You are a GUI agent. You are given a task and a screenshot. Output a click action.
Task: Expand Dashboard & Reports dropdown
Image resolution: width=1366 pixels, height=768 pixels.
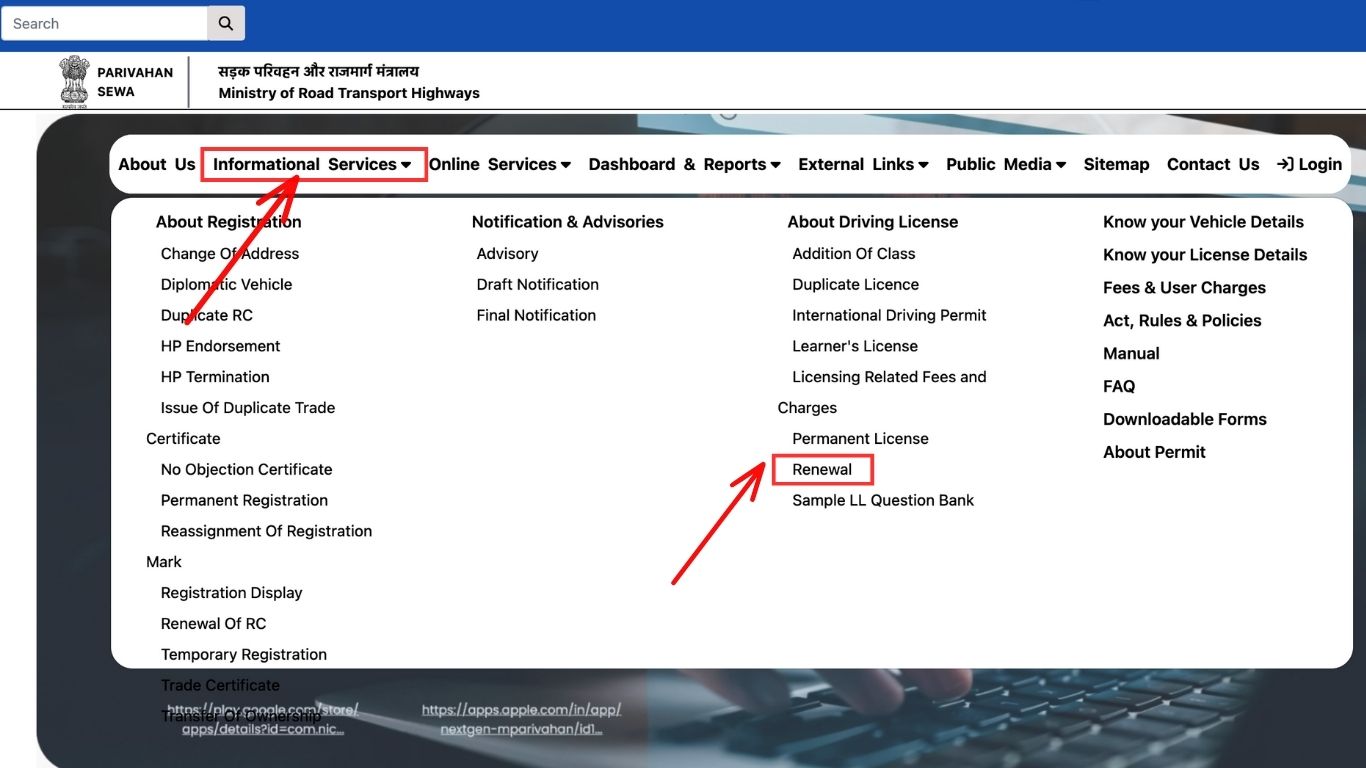point(684,164)
